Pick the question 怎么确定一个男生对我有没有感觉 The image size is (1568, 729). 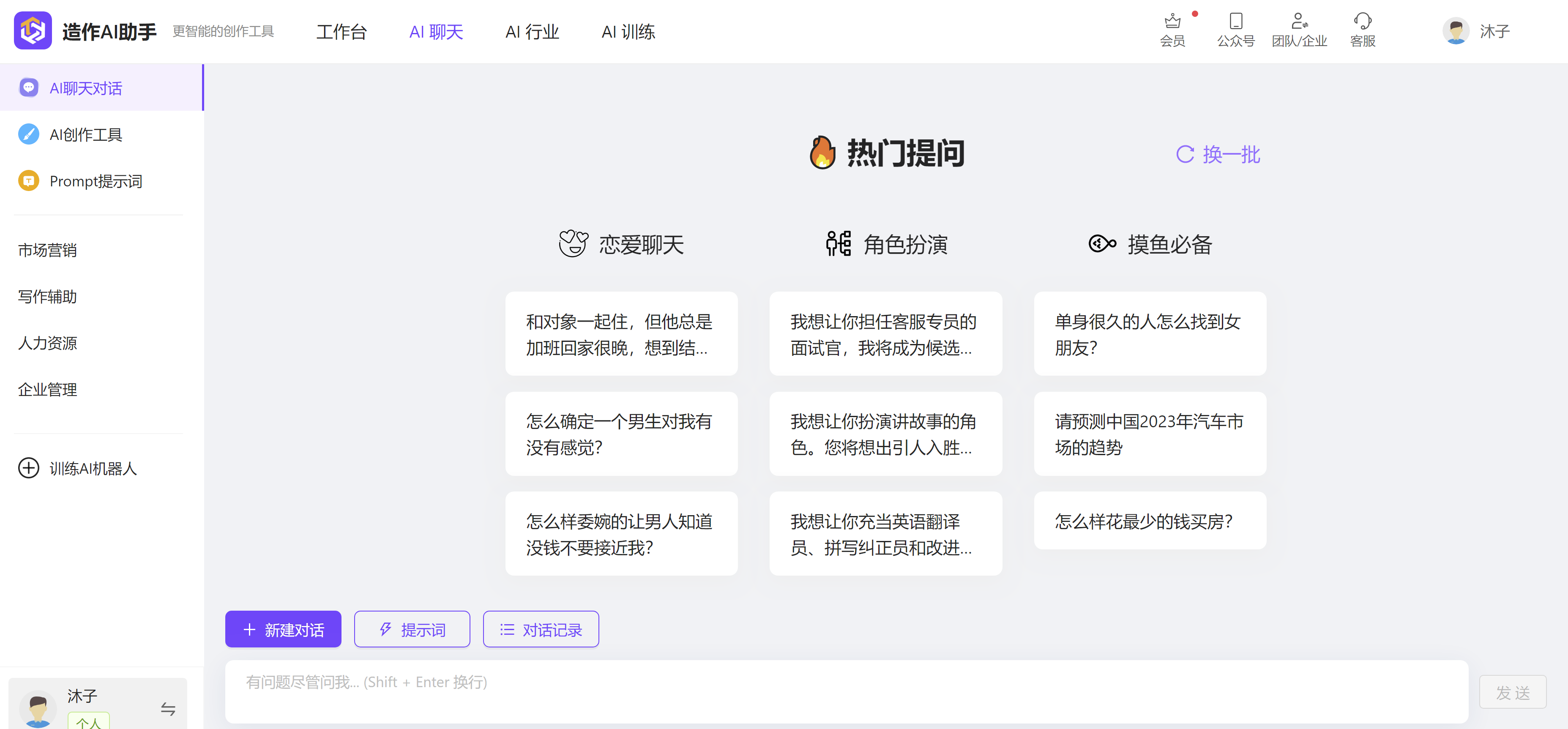click(621, 434)
